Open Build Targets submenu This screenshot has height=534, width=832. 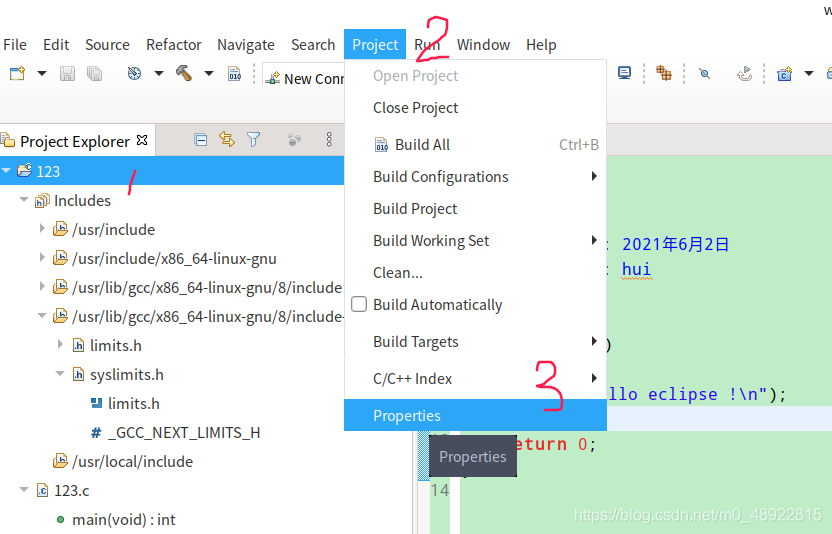pyautogui.click(x=475, y=341)
